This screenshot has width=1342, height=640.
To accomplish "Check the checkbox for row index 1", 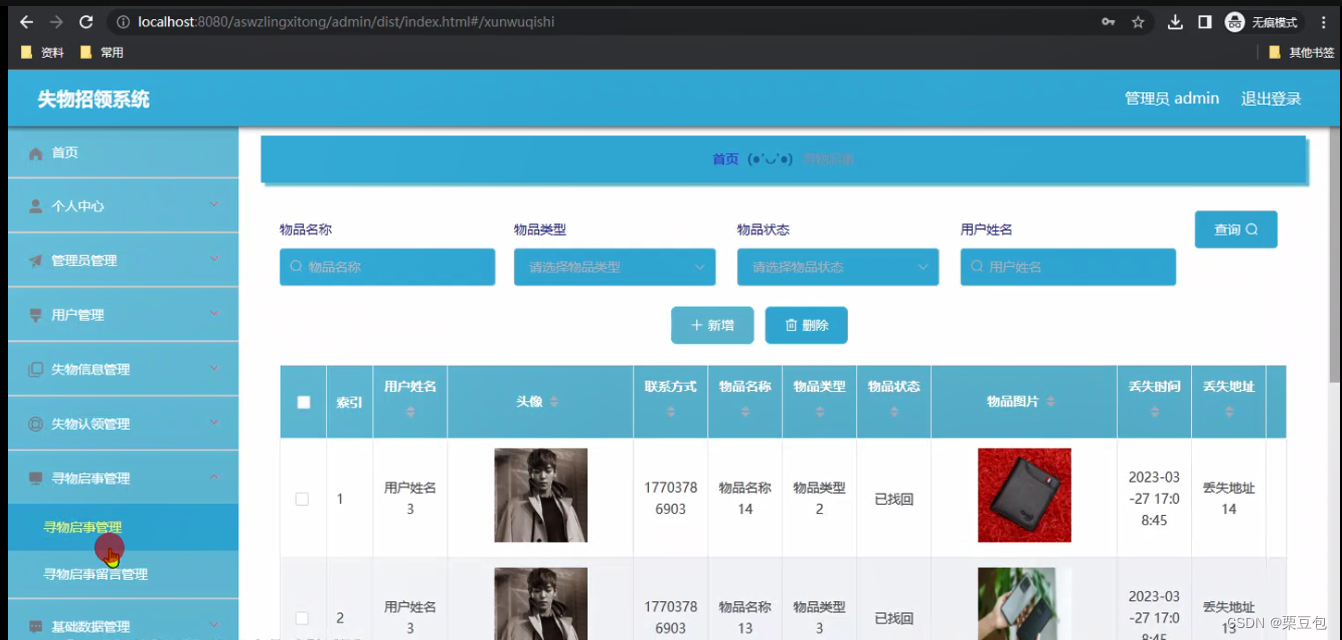I will click(302, 498).
